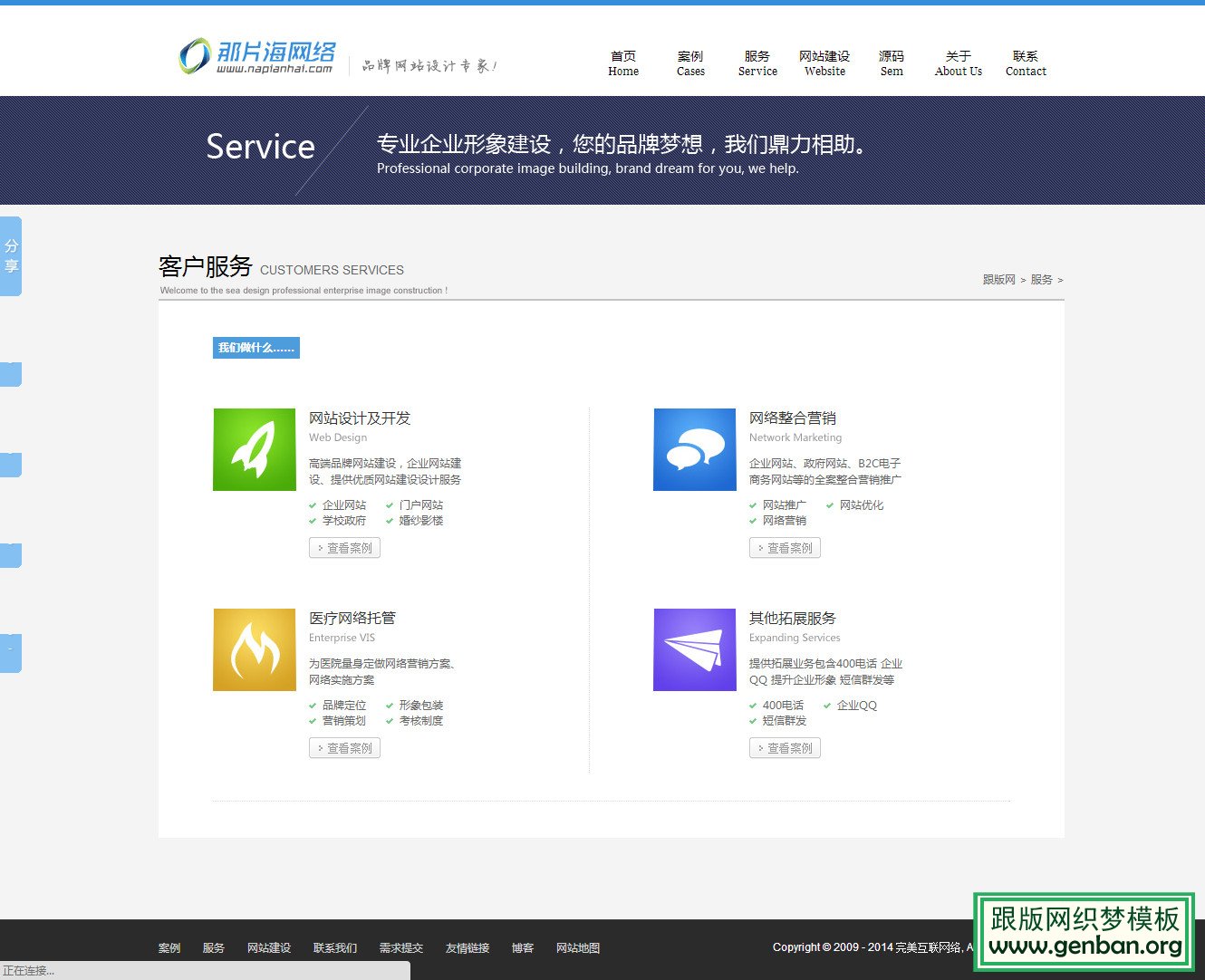Viewport: 1205px width, 980px height.
Task: Click the chevron after 跟版网 in breadcrumb
Action: [1023, 280]
